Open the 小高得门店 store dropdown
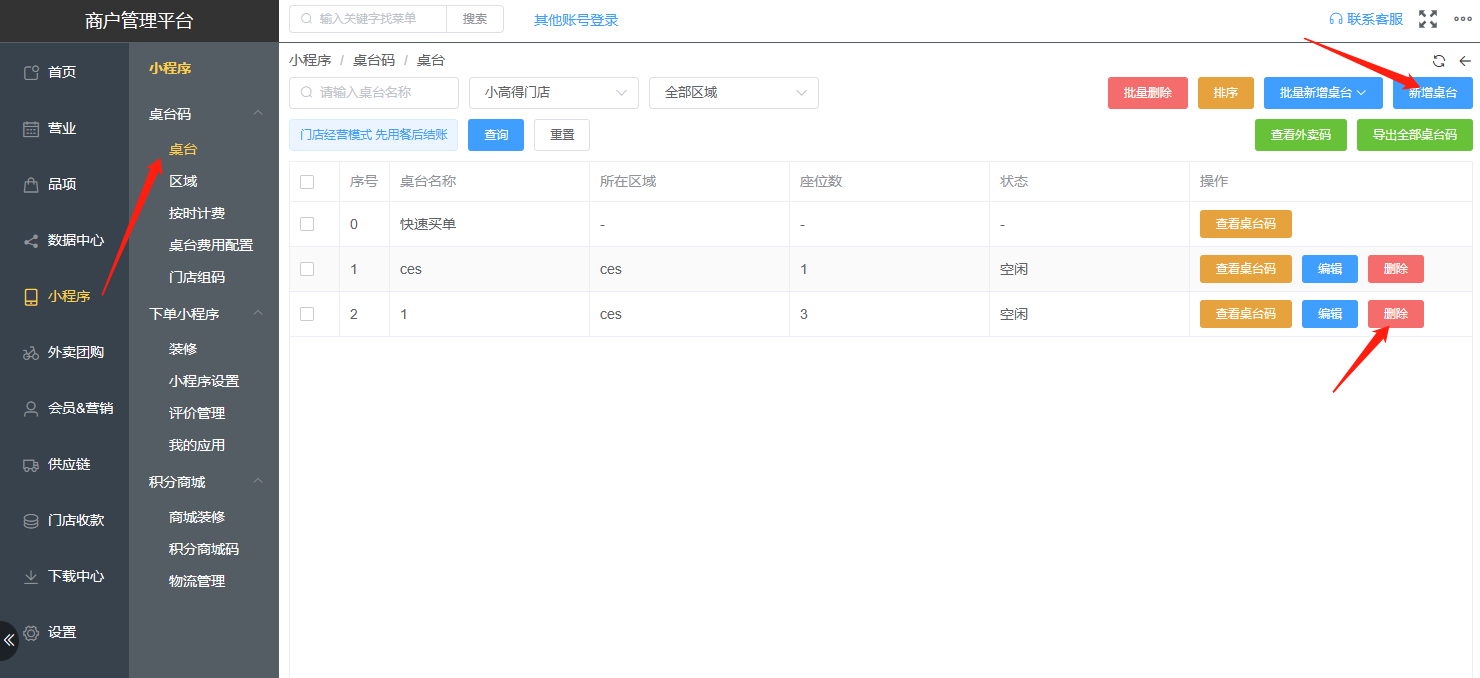 point(554,93)
